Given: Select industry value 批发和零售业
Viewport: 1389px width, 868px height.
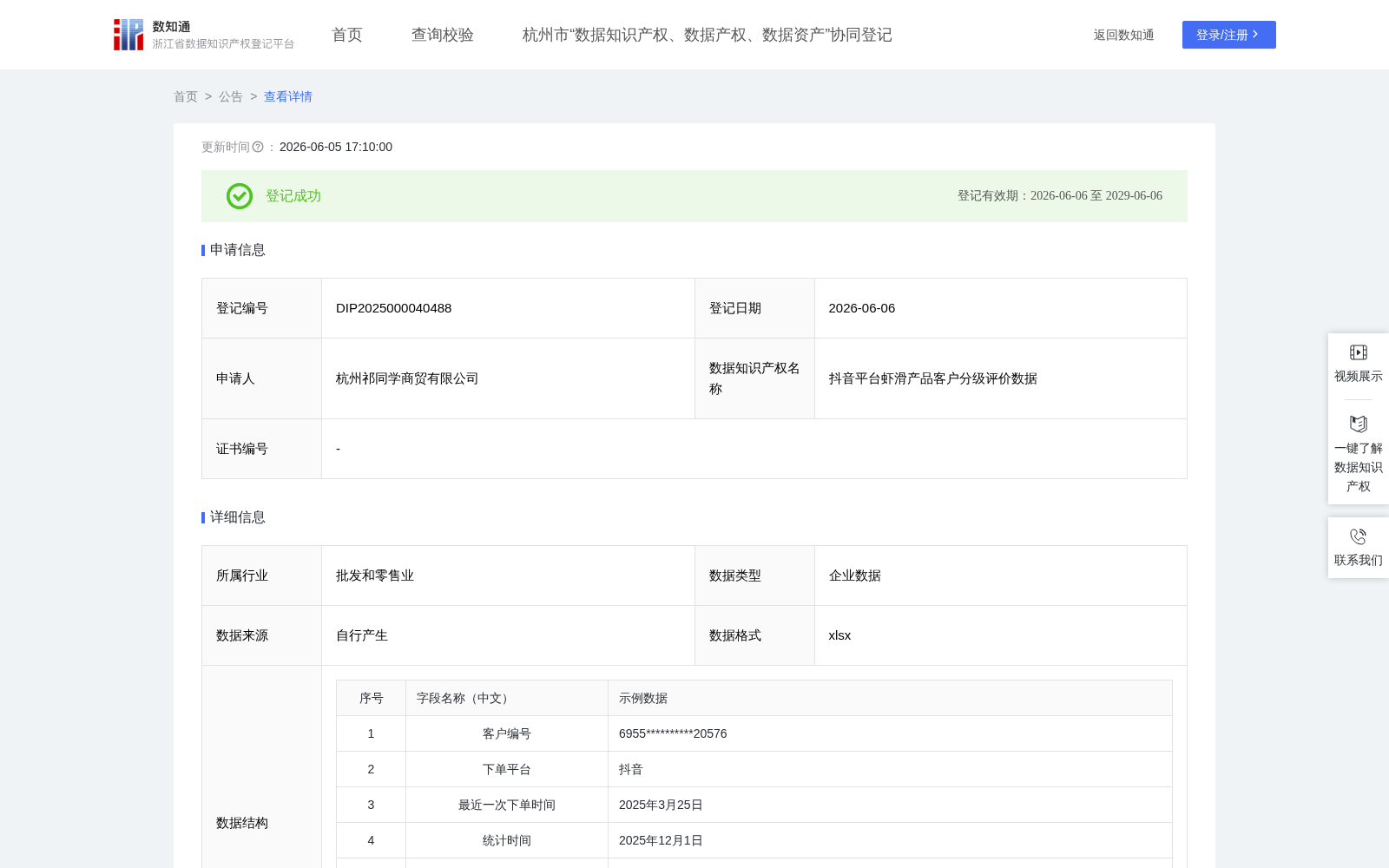Looking at the screenshot, I should pos(375,575).
